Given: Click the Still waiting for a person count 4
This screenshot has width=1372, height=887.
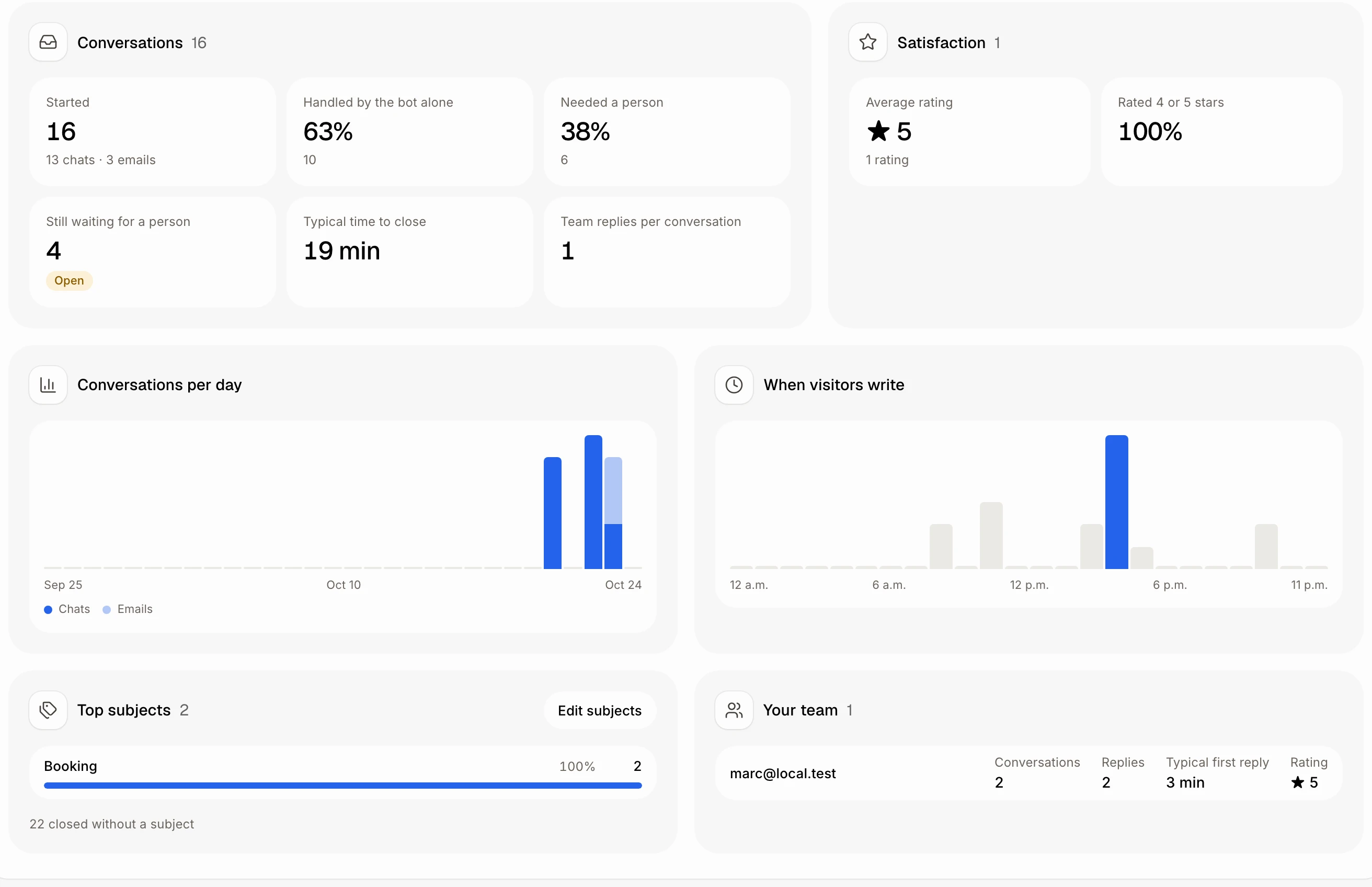Looking at the screenshot, I should pos(53,251).
